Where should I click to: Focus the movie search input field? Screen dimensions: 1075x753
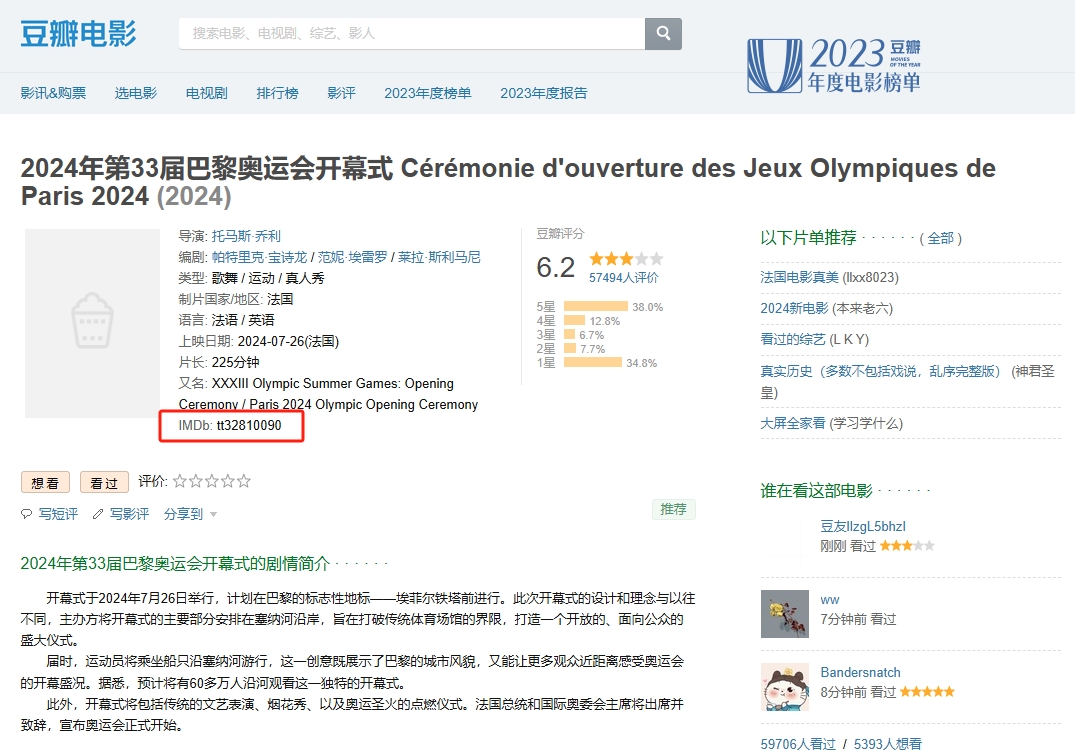[x=410, y=33]
